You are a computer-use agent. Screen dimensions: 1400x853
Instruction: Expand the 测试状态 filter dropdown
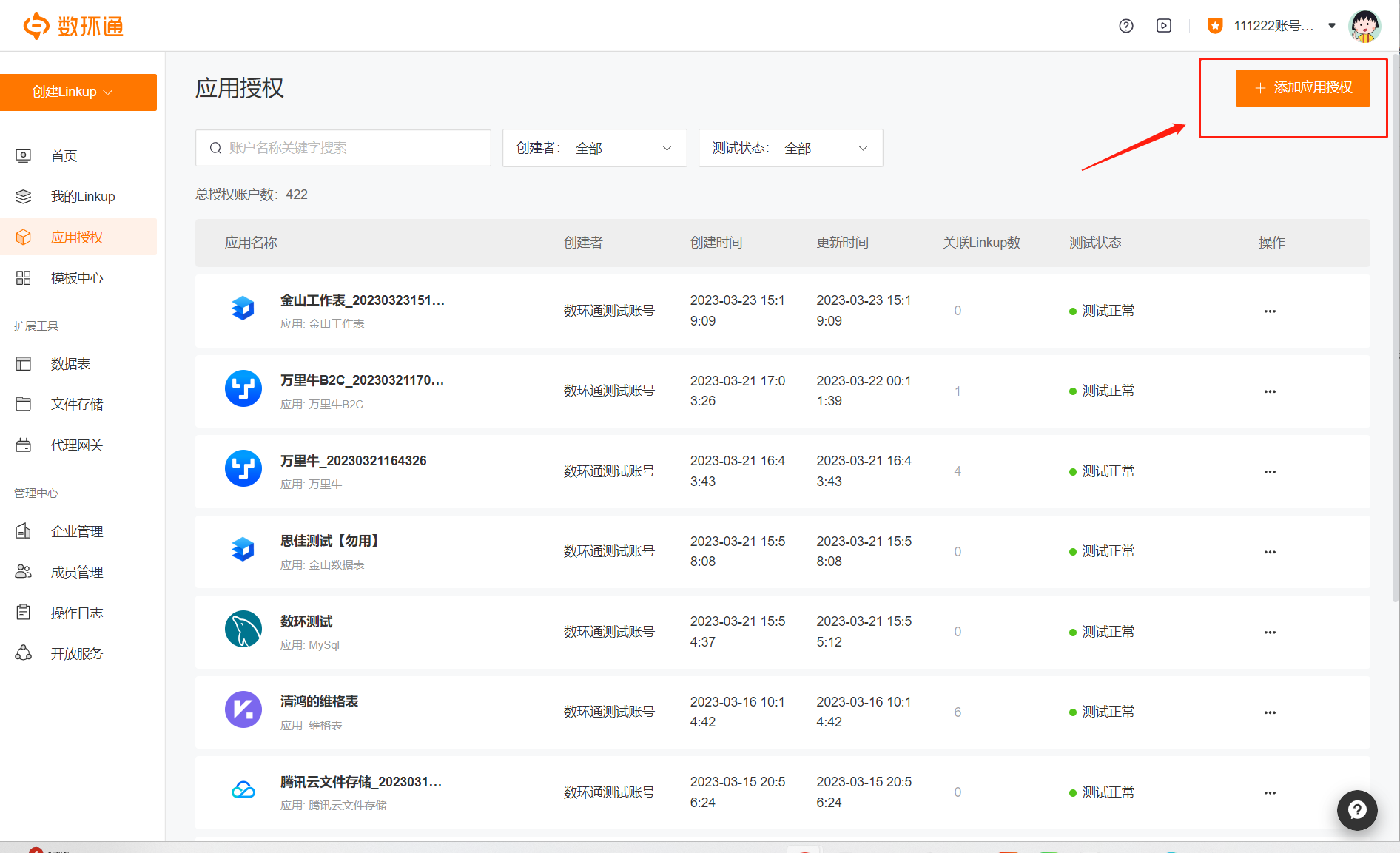[790, 148]
